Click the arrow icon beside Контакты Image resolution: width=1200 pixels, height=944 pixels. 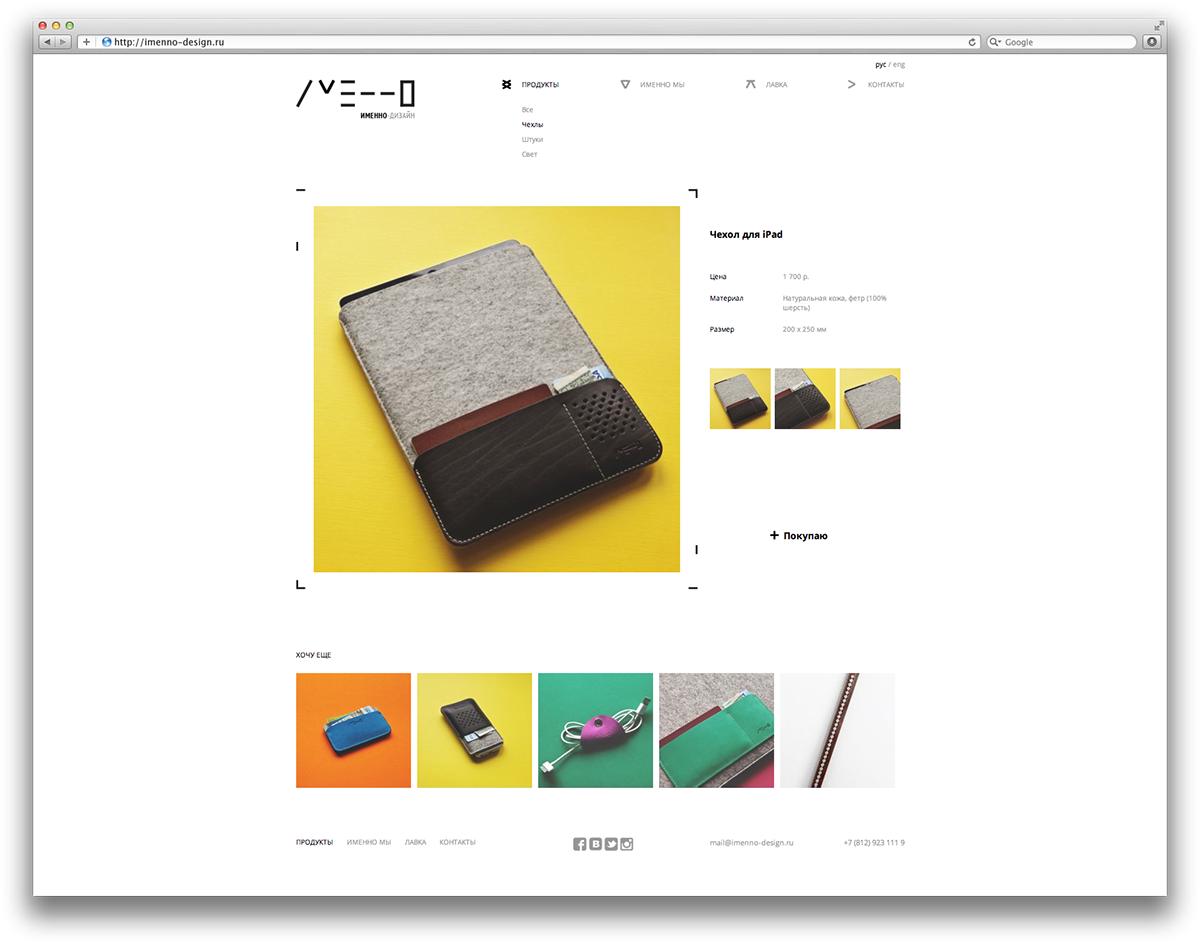pos(852,85)
